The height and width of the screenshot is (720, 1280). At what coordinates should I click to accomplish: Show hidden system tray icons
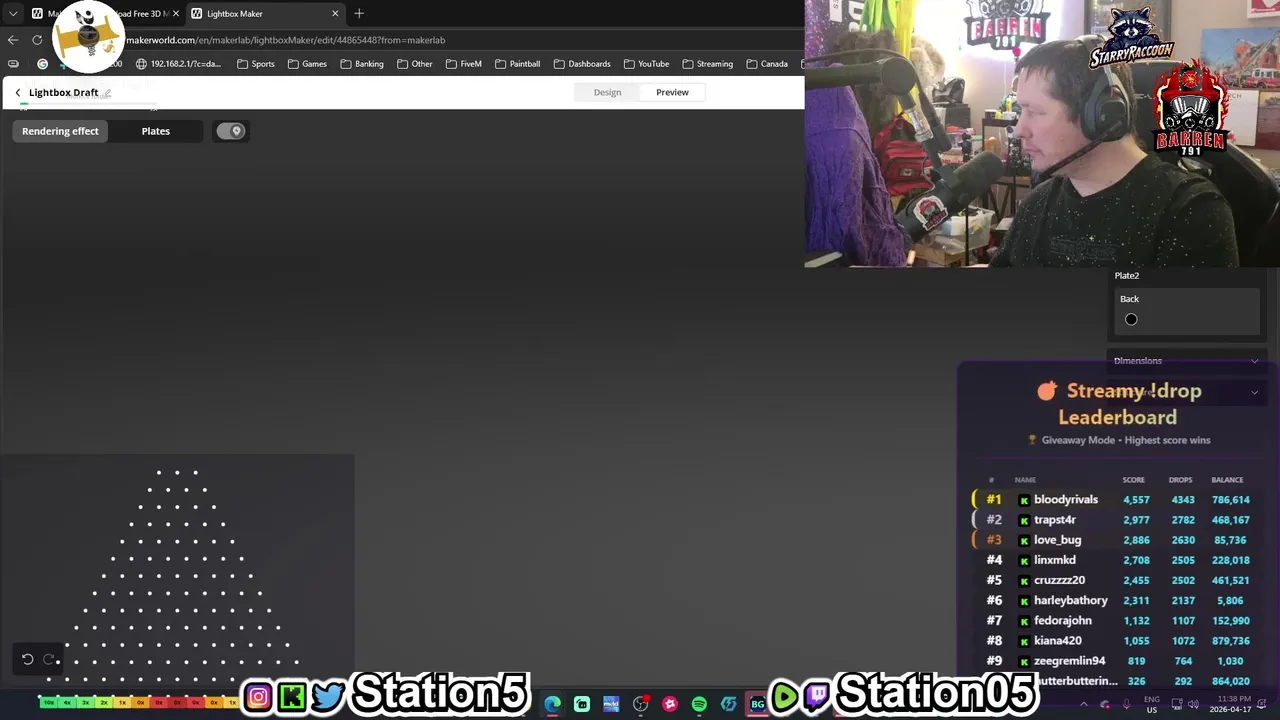click(1083, 704)
